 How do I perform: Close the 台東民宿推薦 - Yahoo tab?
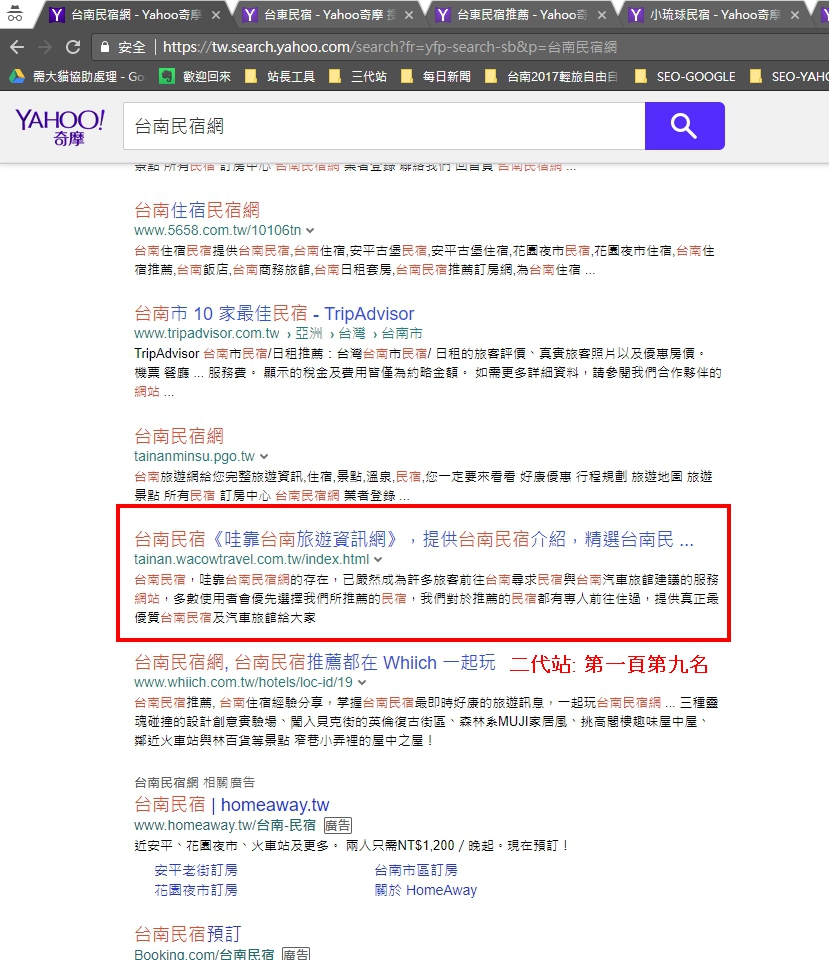(602, 15)
